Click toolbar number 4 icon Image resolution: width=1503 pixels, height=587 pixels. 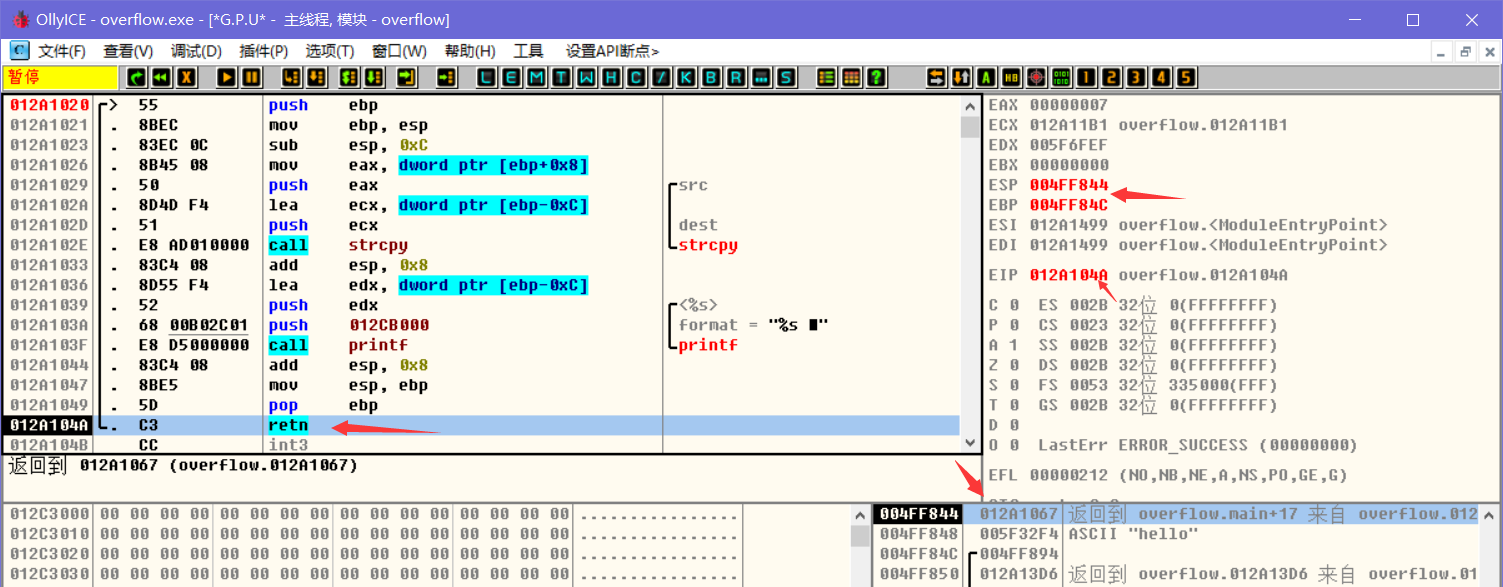tap(1162, 77)
